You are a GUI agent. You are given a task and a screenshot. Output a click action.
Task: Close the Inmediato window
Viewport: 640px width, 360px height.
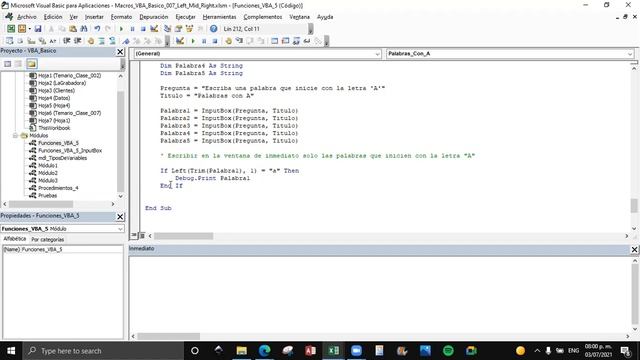pyautogui.click(x=634, y=249)
